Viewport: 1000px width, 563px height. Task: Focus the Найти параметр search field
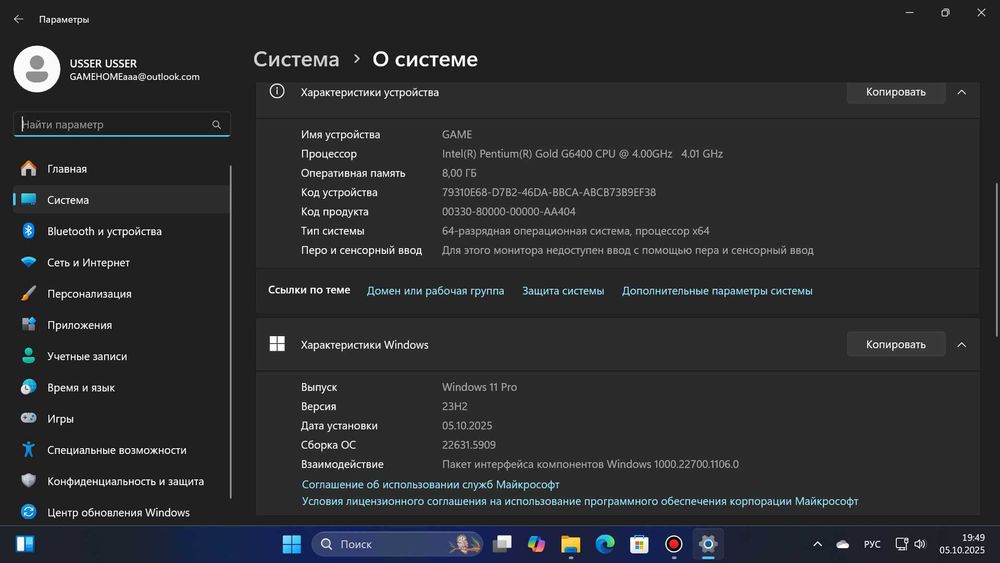tap(121, 124)
